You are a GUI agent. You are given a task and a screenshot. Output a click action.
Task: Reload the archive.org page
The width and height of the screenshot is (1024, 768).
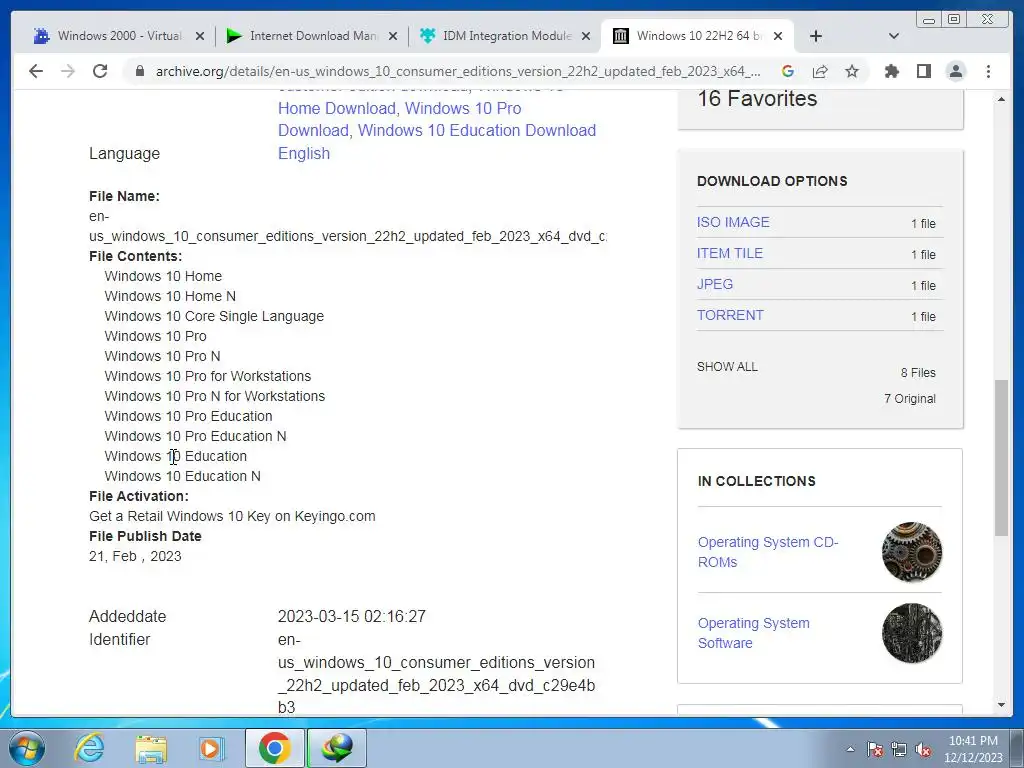coord(100,71)
